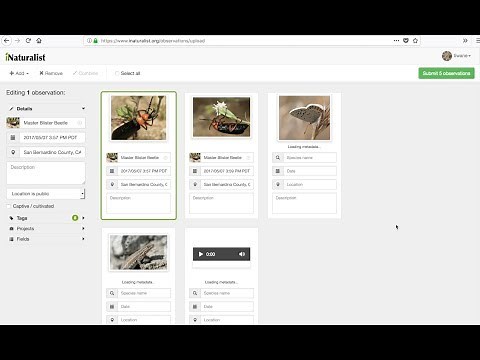Click Date field on butterfly card

(310, 171)
